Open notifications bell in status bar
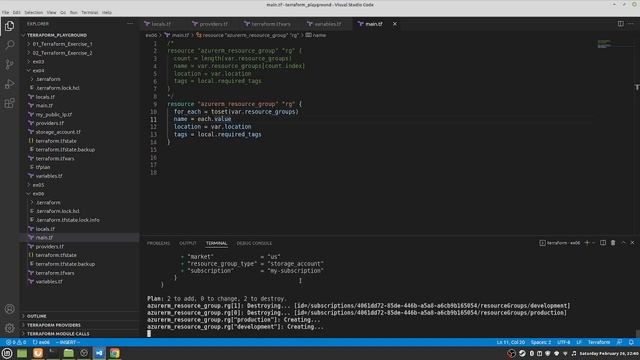640x360 pixels. click(631, 342)
